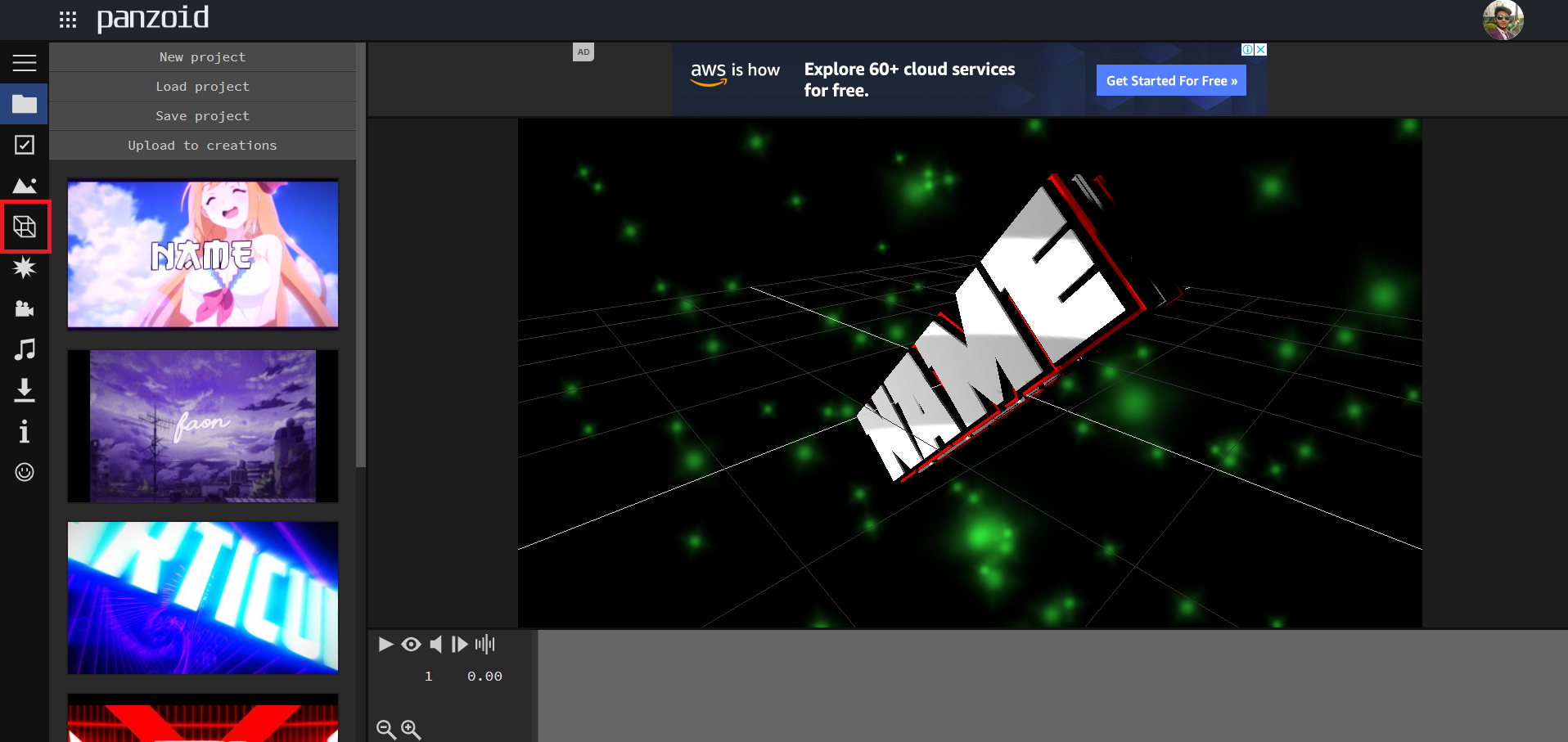Load the red X template
The height and width of the screenshot is (742, 1568).
click(x=203, y=718)
